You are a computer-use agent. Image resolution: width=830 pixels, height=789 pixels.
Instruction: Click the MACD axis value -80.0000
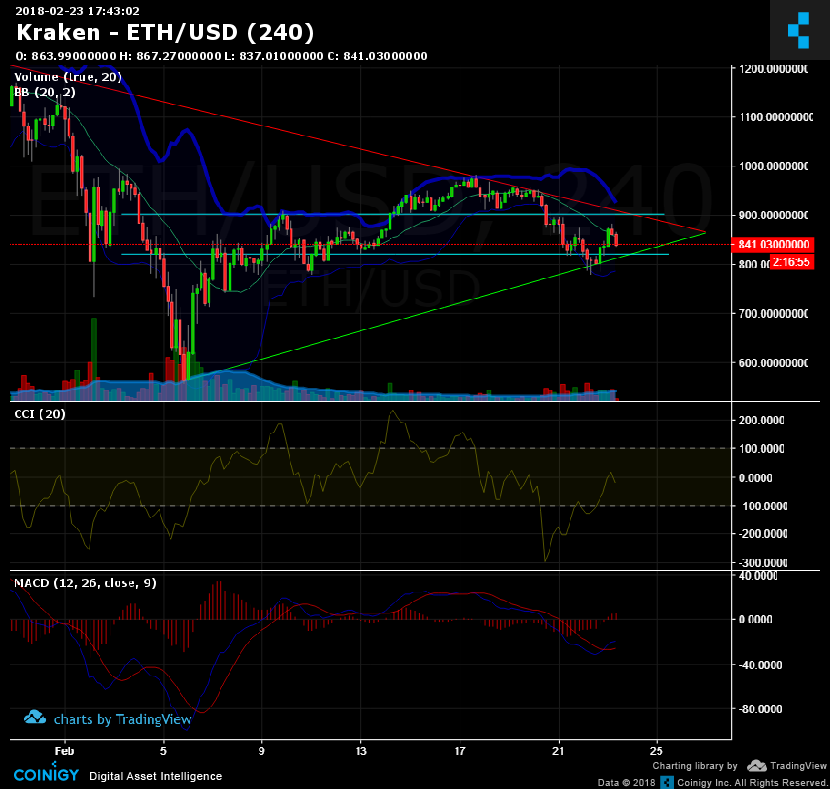point(760,709)
